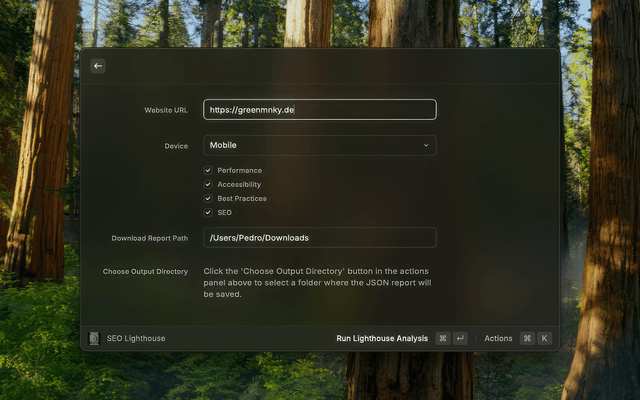Run Lighthouse Analysis
640x400 pixels.
(381, 338)
